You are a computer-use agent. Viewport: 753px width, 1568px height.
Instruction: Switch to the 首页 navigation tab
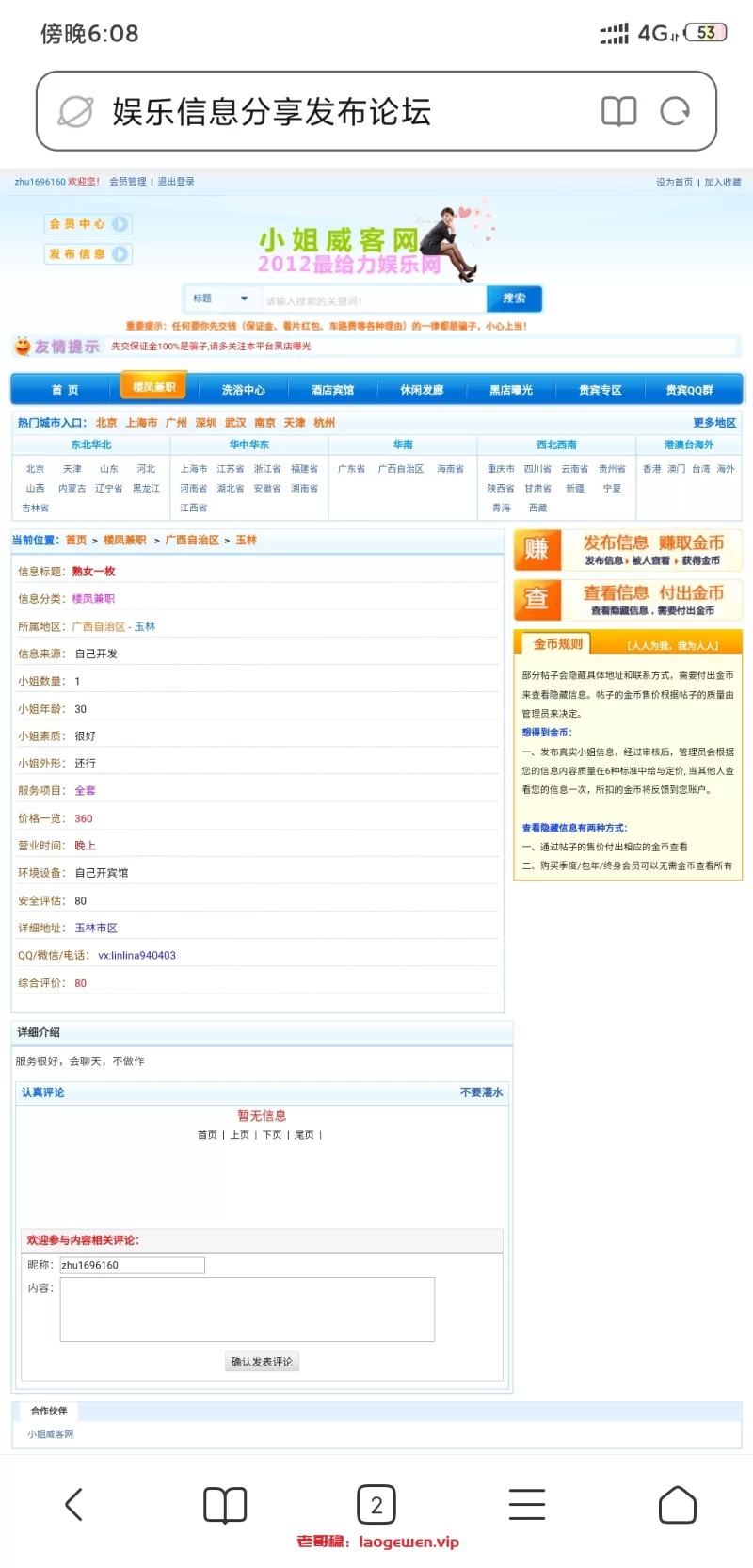point(65,390)
